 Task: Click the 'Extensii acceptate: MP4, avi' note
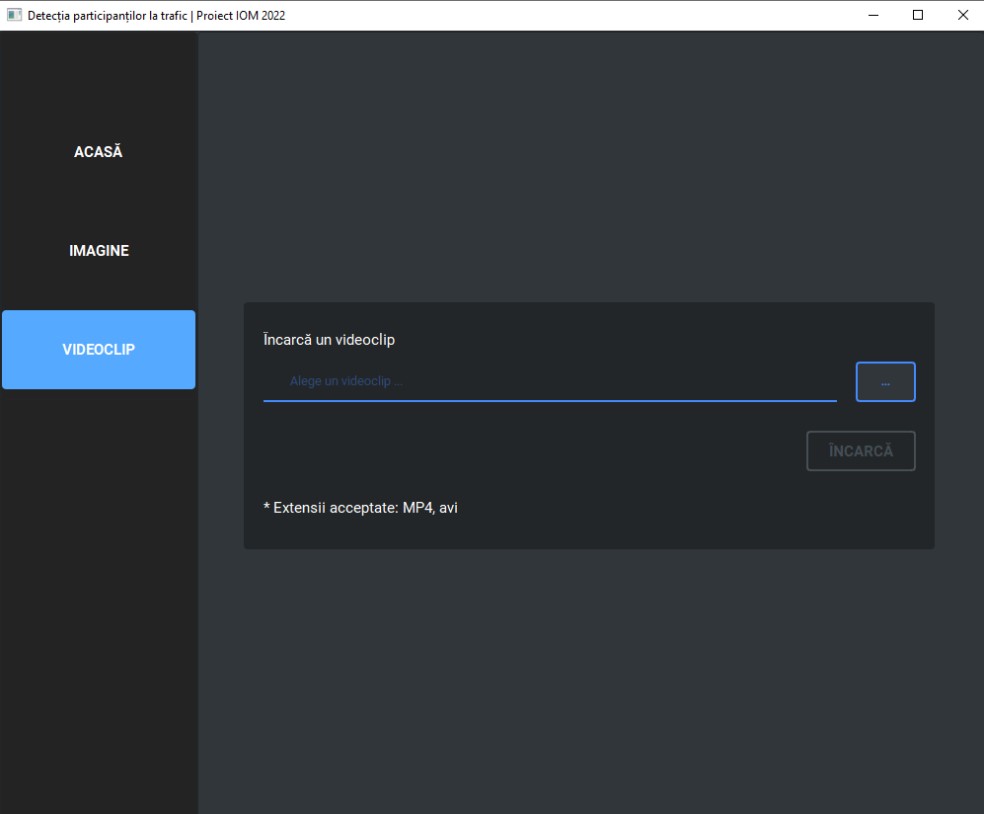[x=360, y=507]
